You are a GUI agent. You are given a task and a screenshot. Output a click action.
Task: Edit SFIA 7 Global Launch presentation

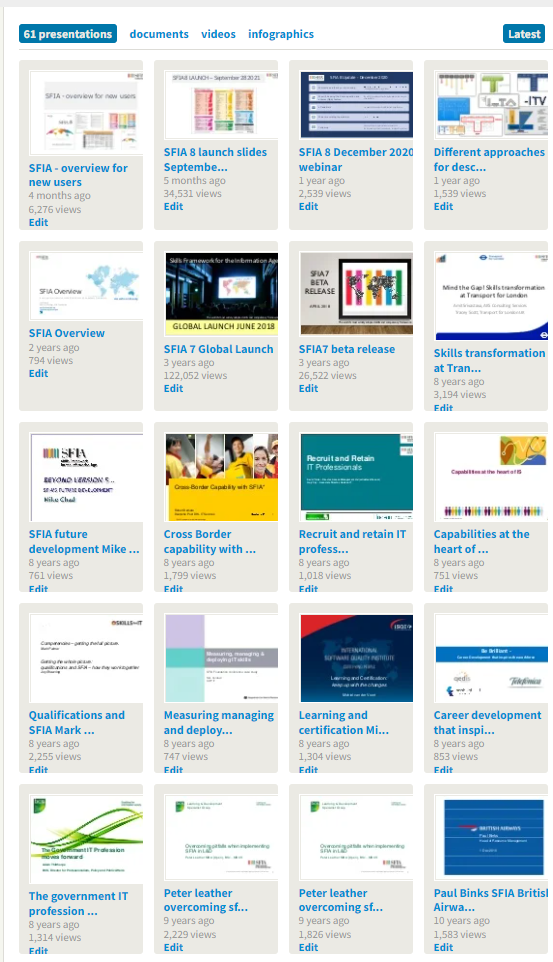[173, 388]
